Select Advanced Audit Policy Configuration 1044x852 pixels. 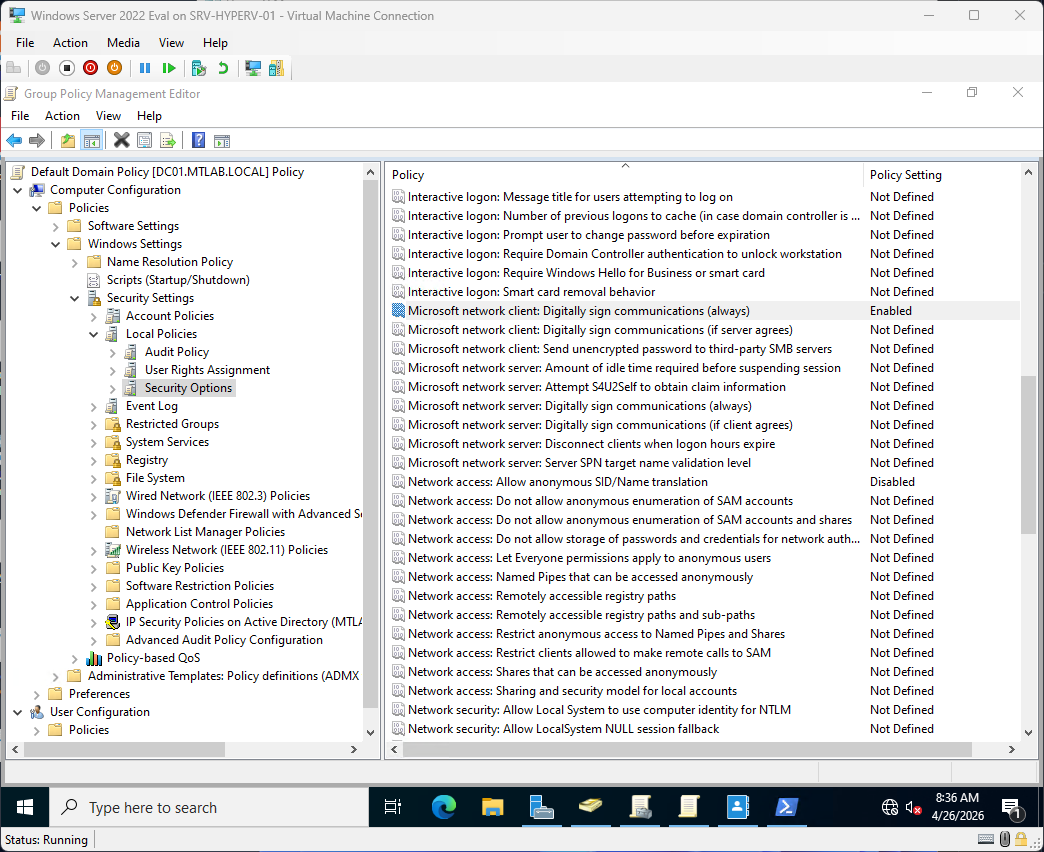click(224, 640)
